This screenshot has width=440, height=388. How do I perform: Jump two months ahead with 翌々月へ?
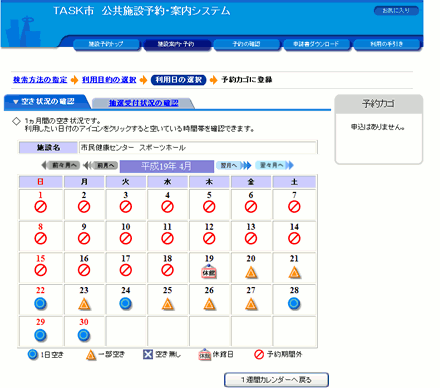(x=274, y=165)
